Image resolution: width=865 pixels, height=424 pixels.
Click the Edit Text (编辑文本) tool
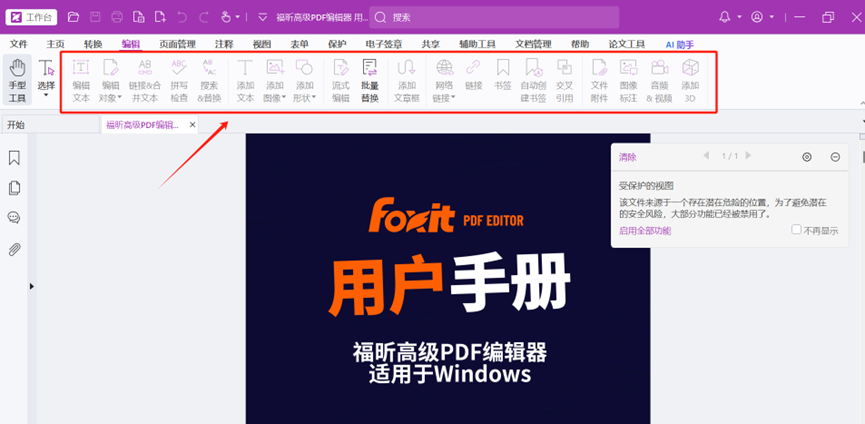pyautogui.click(x=81, y=81)
